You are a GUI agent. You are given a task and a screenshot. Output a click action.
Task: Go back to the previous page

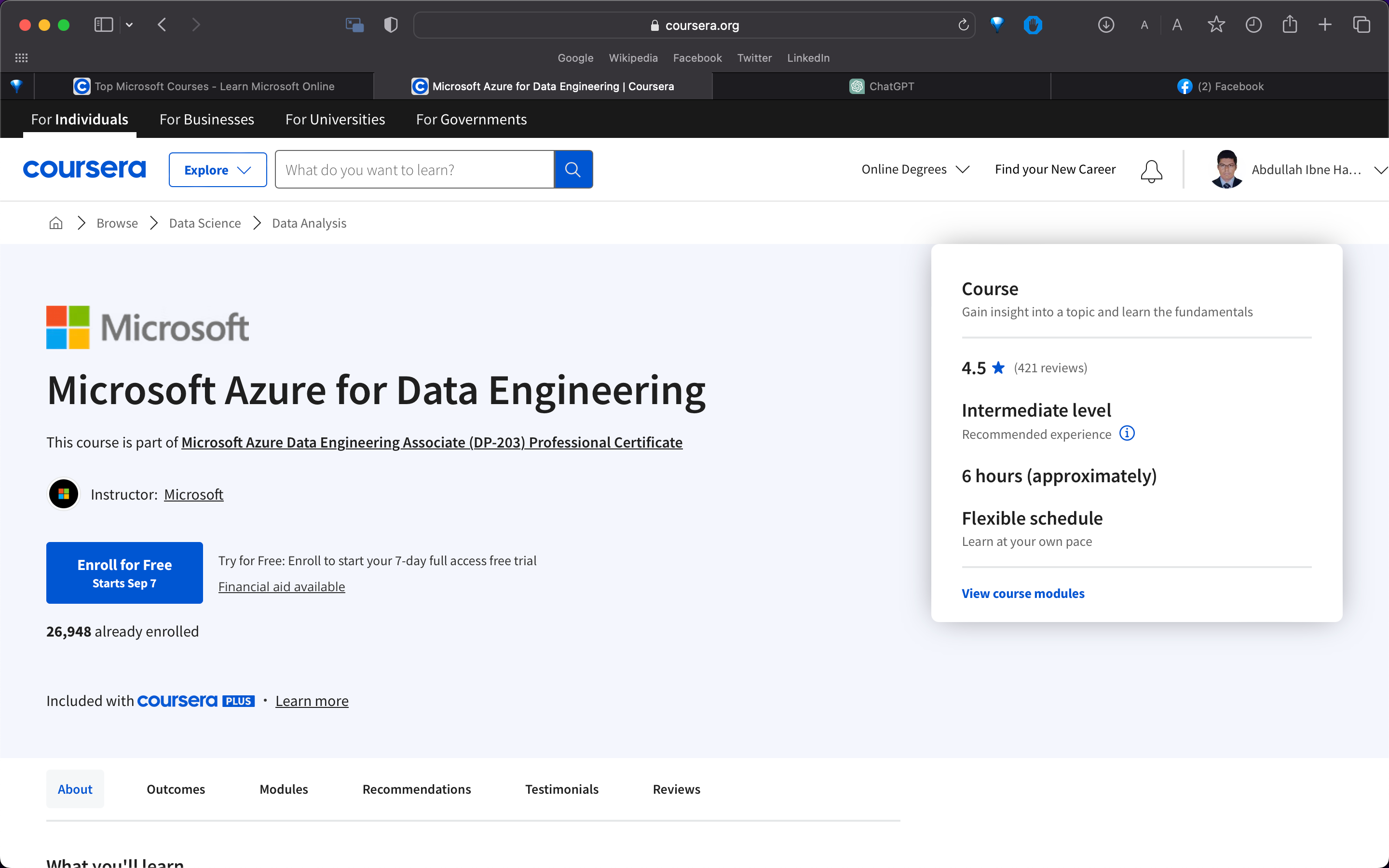(162, 25)
